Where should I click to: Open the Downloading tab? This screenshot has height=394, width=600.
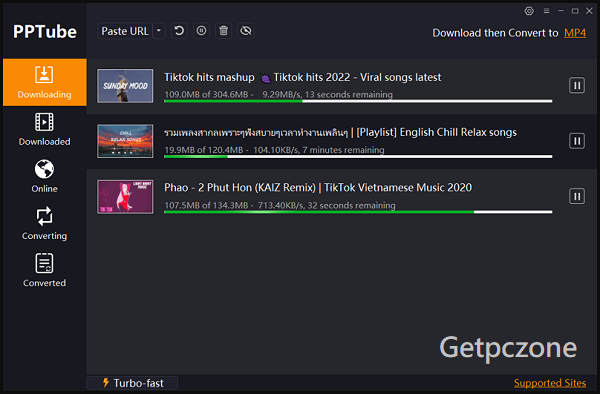44,82
